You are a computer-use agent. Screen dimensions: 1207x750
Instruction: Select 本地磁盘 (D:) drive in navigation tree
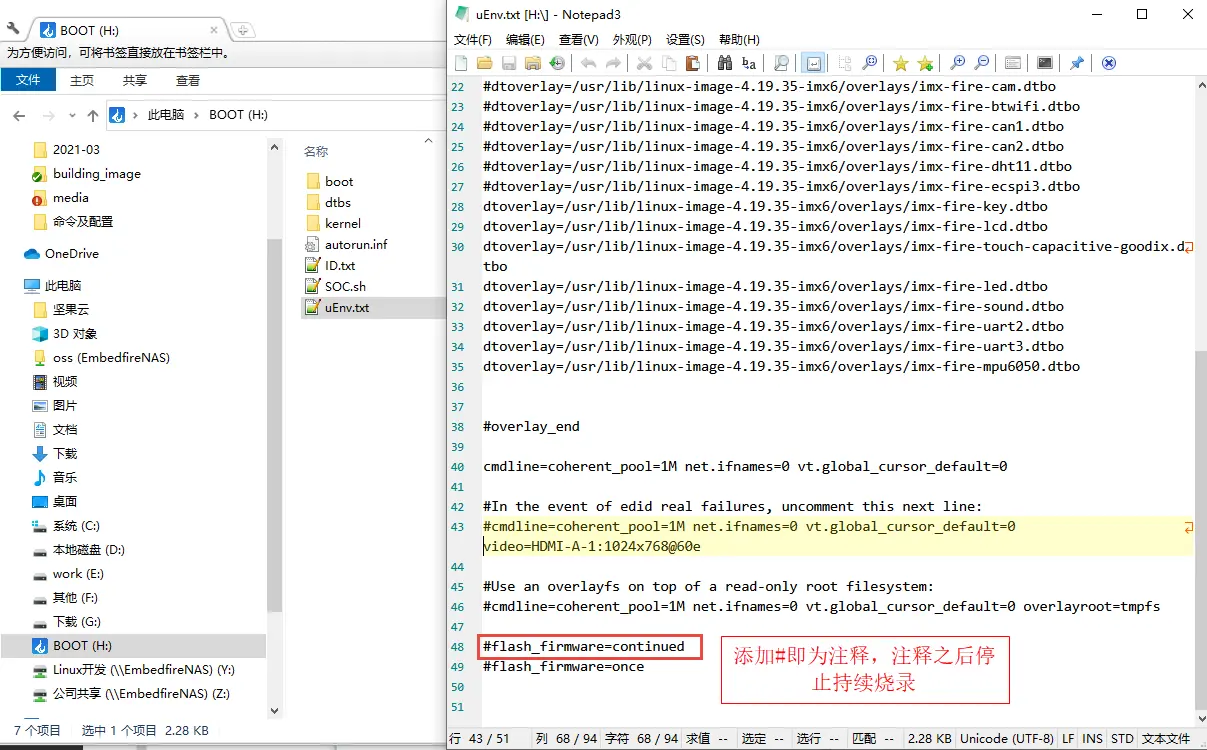coord(88,550)
